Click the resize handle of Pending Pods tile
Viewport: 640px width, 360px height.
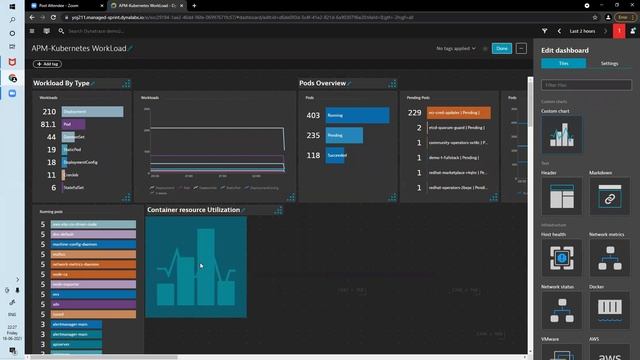493,198
